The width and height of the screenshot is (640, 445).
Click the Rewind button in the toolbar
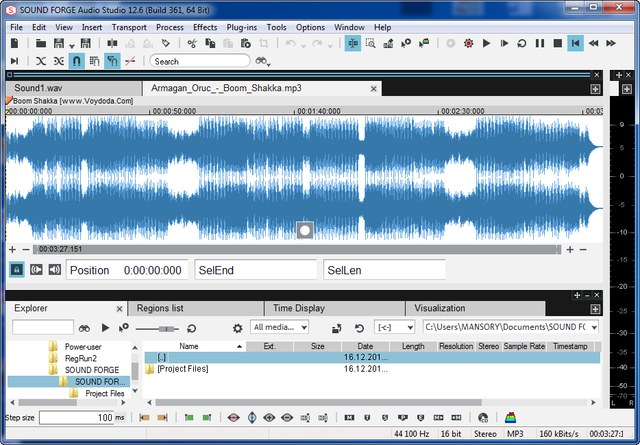pyautogui.click(x=593, y=44)
